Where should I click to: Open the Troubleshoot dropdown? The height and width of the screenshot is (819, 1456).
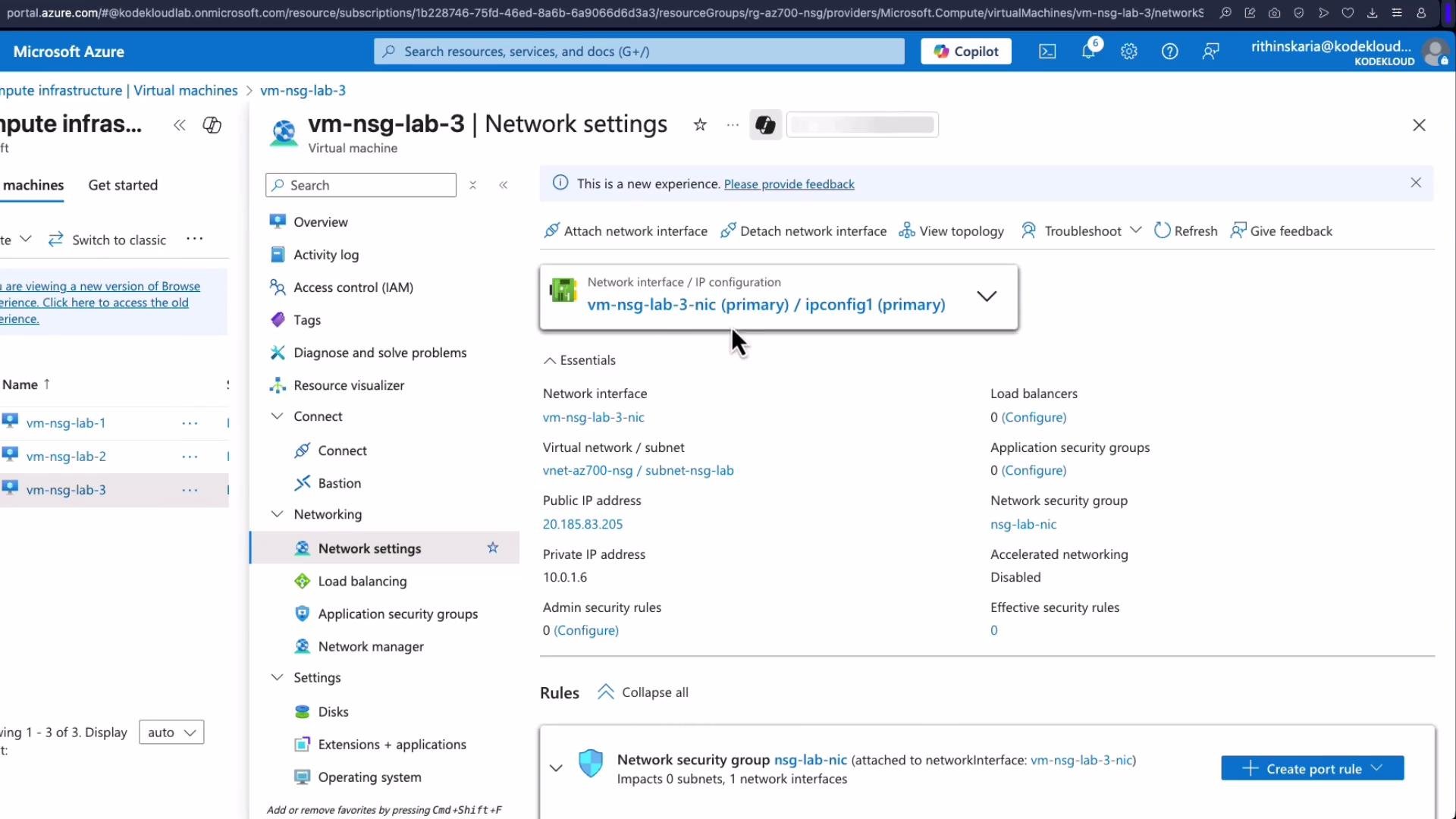(x=1081, y=231)
